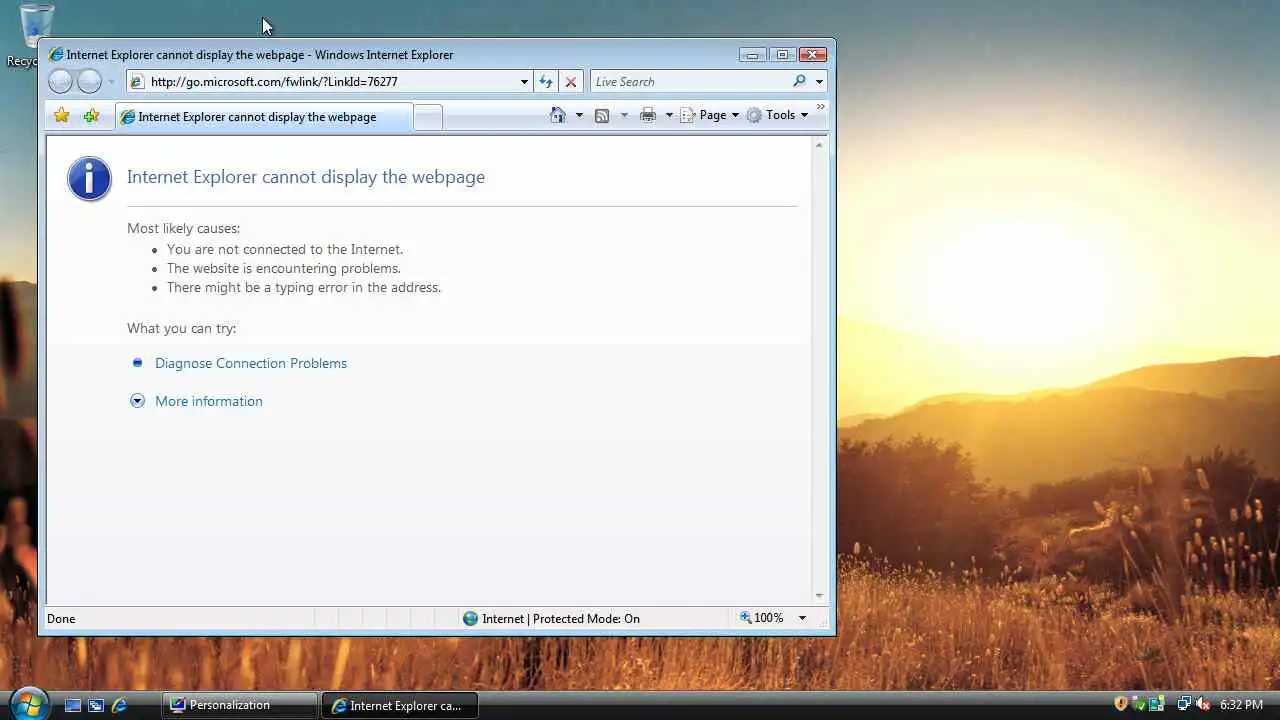Click inside the Live Search box
The width and height of the screenshot is (1280, 720).
tap(690, 82)
